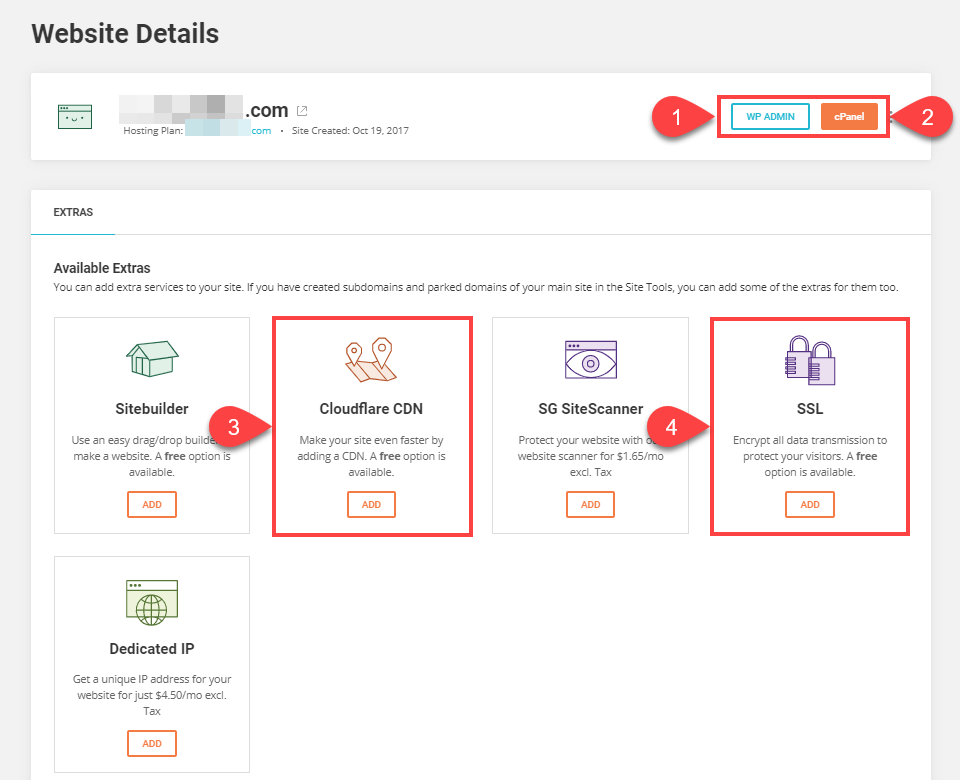Add SSL encryption
960x780 pixels.
(809, 504)
